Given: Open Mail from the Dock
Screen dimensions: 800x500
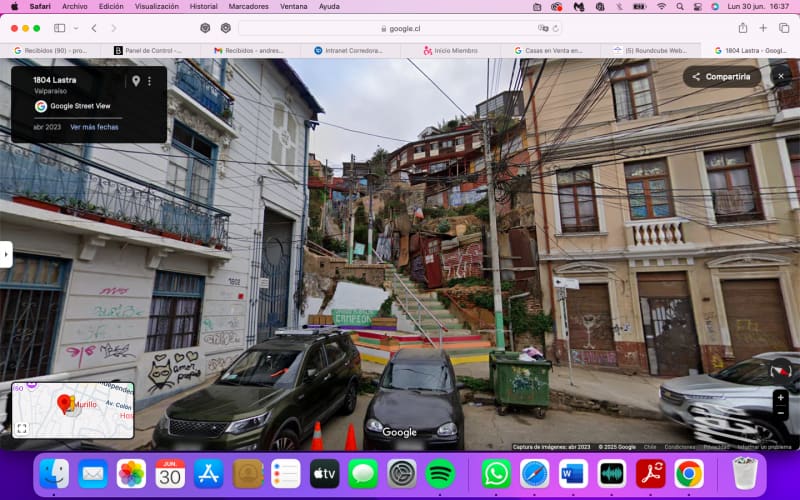Looking at the screenshot, I should pyautogui.click(x=93, y=474).
